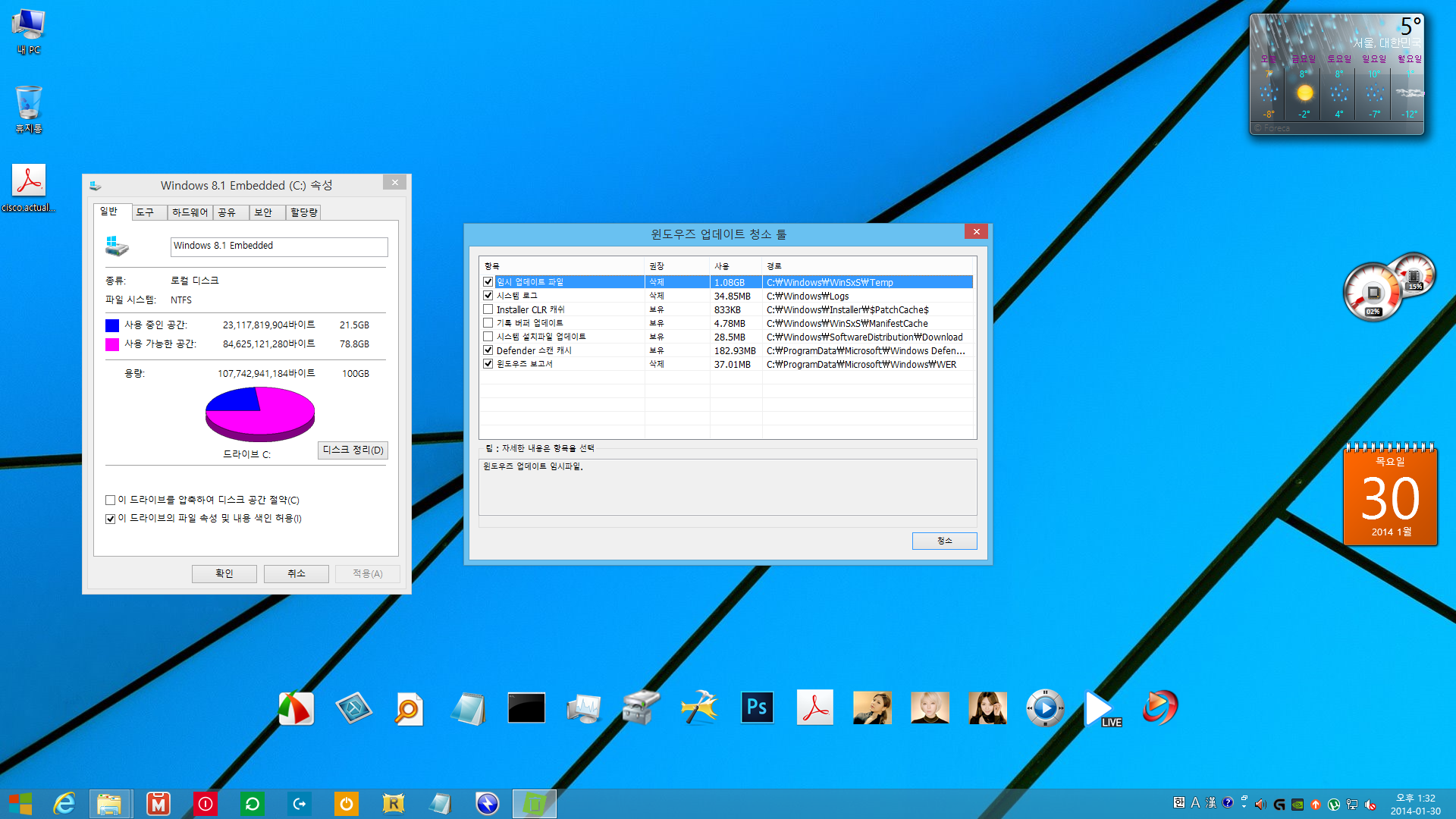
Task: Open the disk toolbox dock icon
Action: point(641,708)
